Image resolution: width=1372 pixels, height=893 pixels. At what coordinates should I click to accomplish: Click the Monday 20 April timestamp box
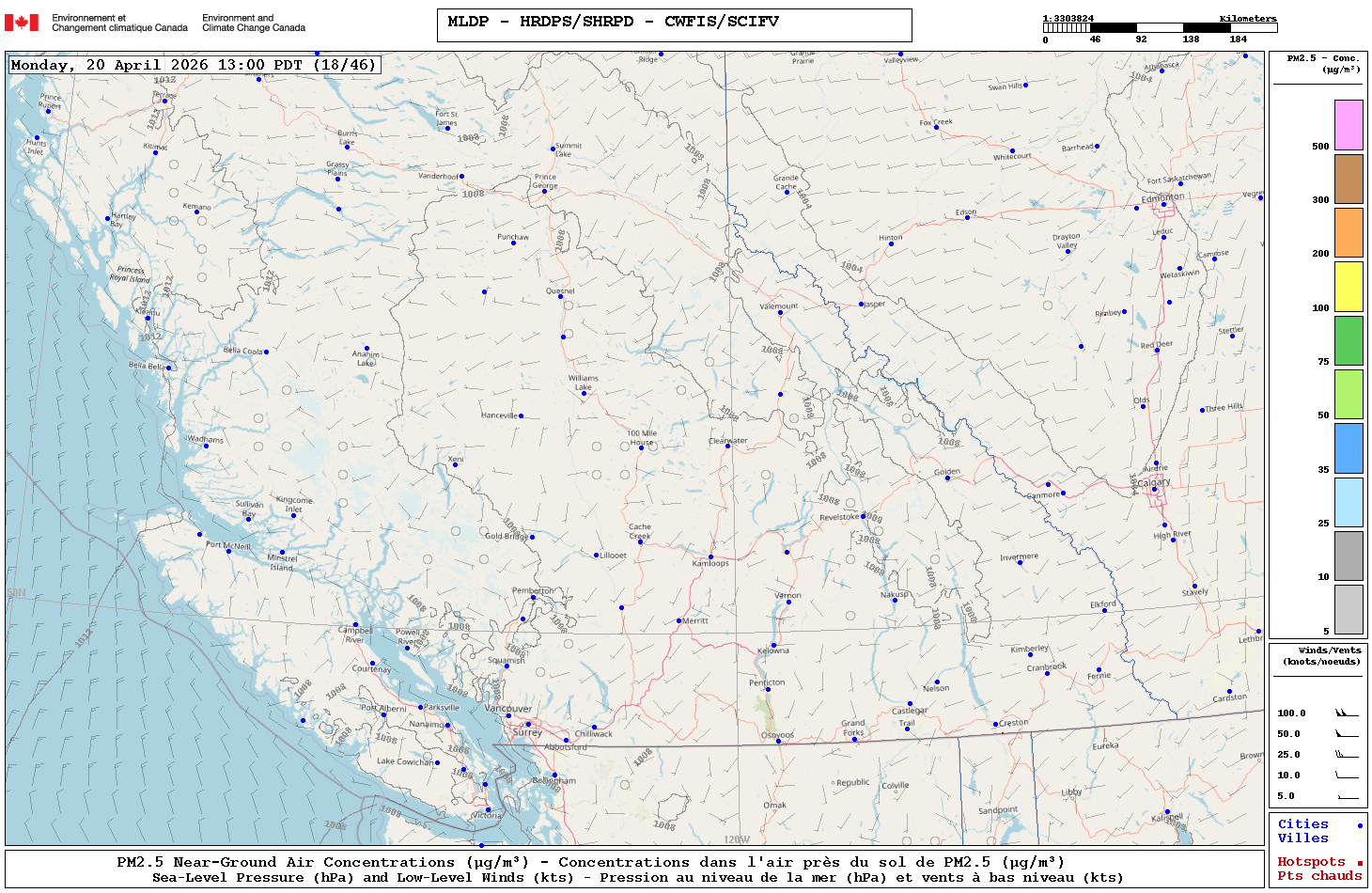[x=194, y=65]
